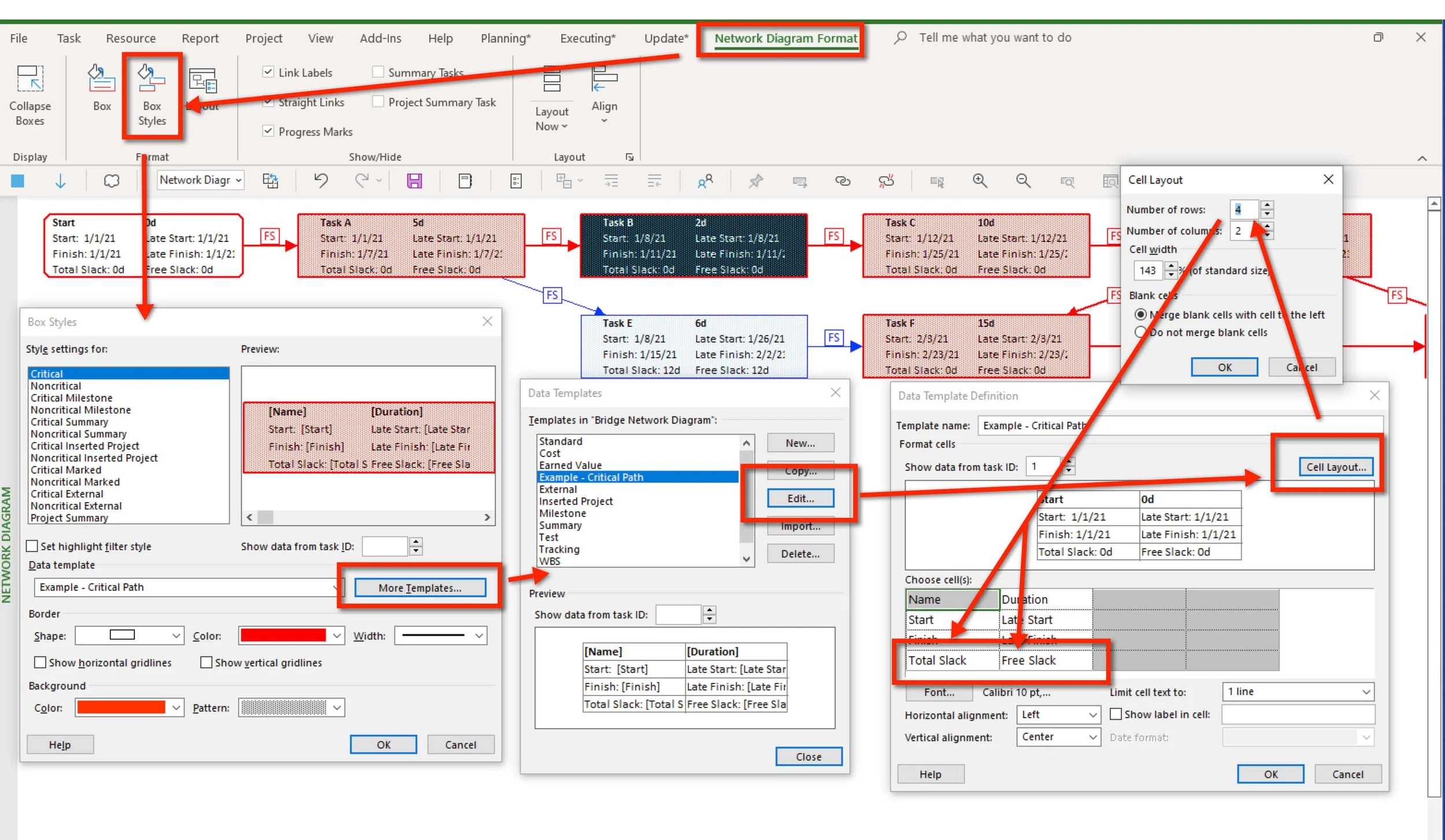Viewport: 1445px width, 840px height.
Task: Select Noncritical Milestone in style list
Action: (x=80, y=410)
